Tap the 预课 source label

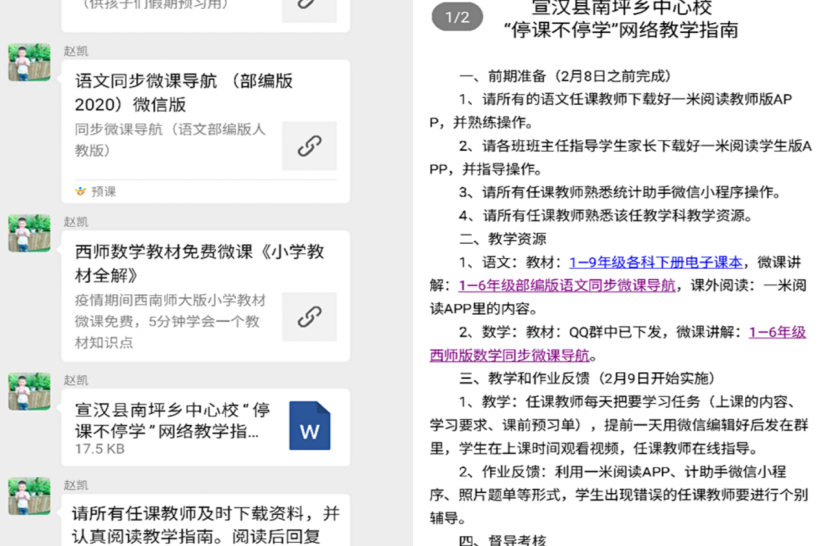pos(103,191)
